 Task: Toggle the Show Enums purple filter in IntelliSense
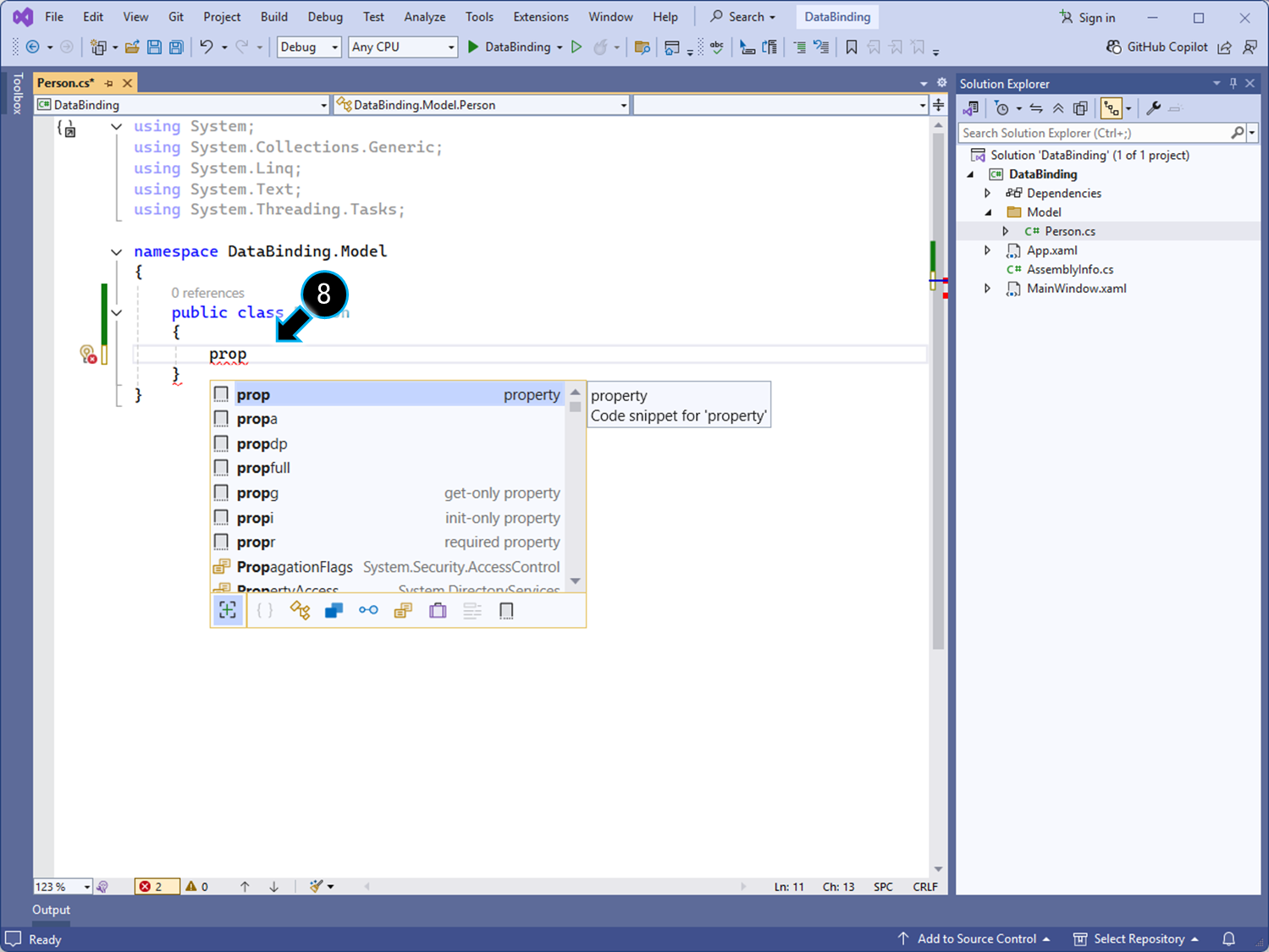click(438, 611)
